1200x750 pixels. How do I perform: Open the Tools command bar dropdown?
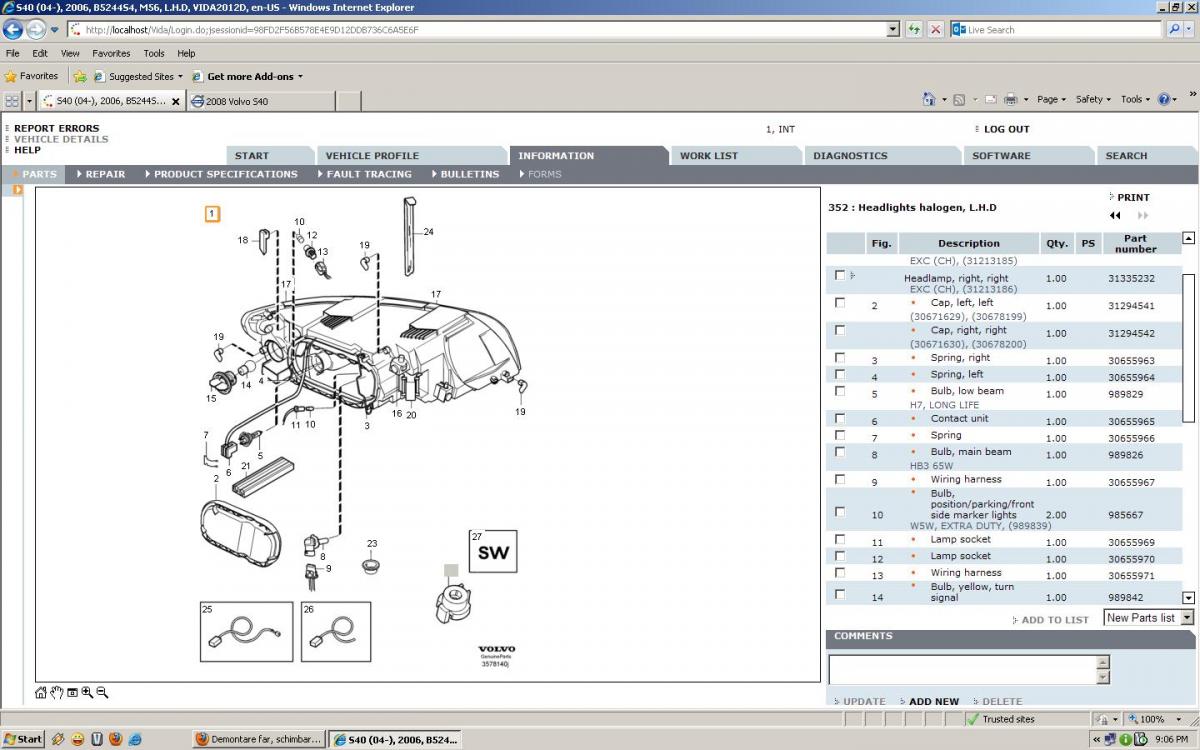(x=1135, y=99)
